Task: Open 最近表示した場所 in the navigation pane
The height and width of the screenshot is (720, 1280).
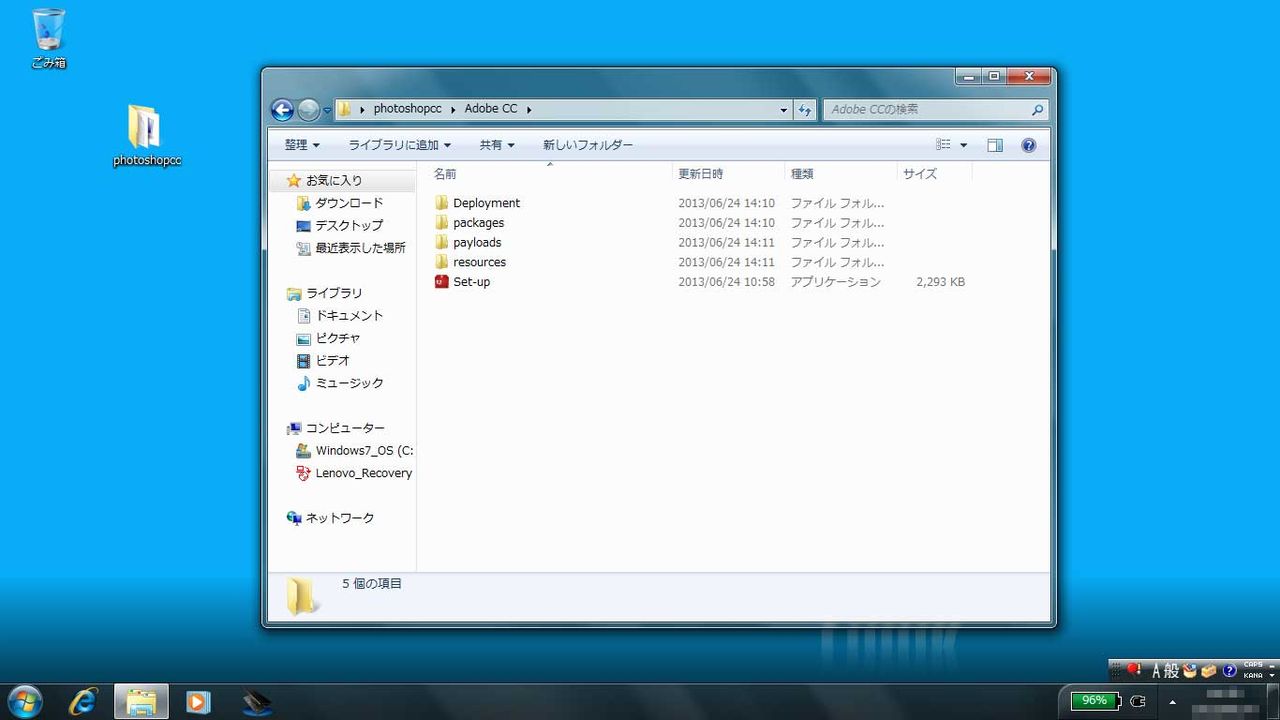Action: tap(361, 248)
